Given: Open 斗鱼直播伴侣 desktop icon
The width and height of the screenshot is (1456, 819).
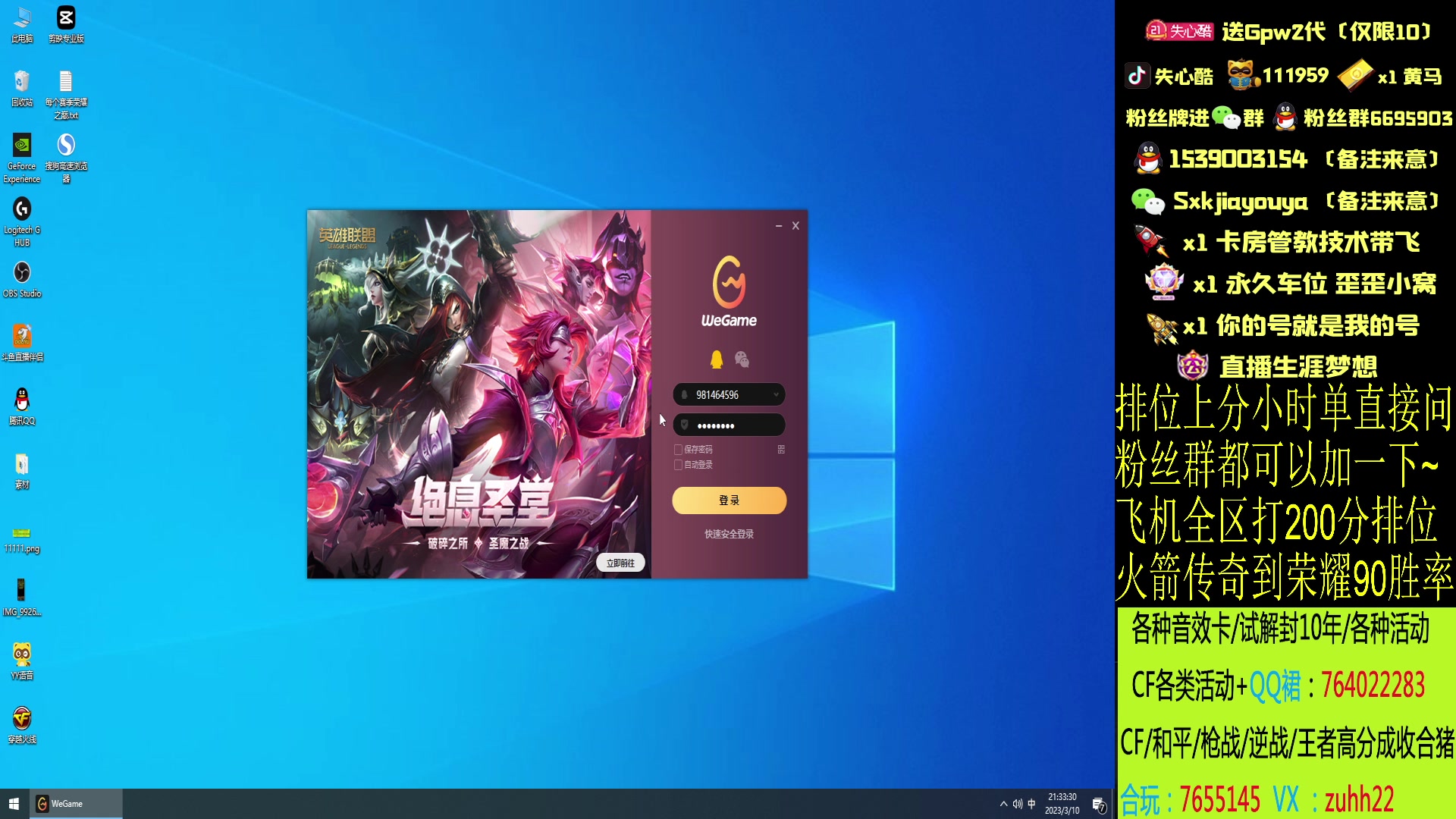Looking at the screenshot, I should (x=22, y=344).
